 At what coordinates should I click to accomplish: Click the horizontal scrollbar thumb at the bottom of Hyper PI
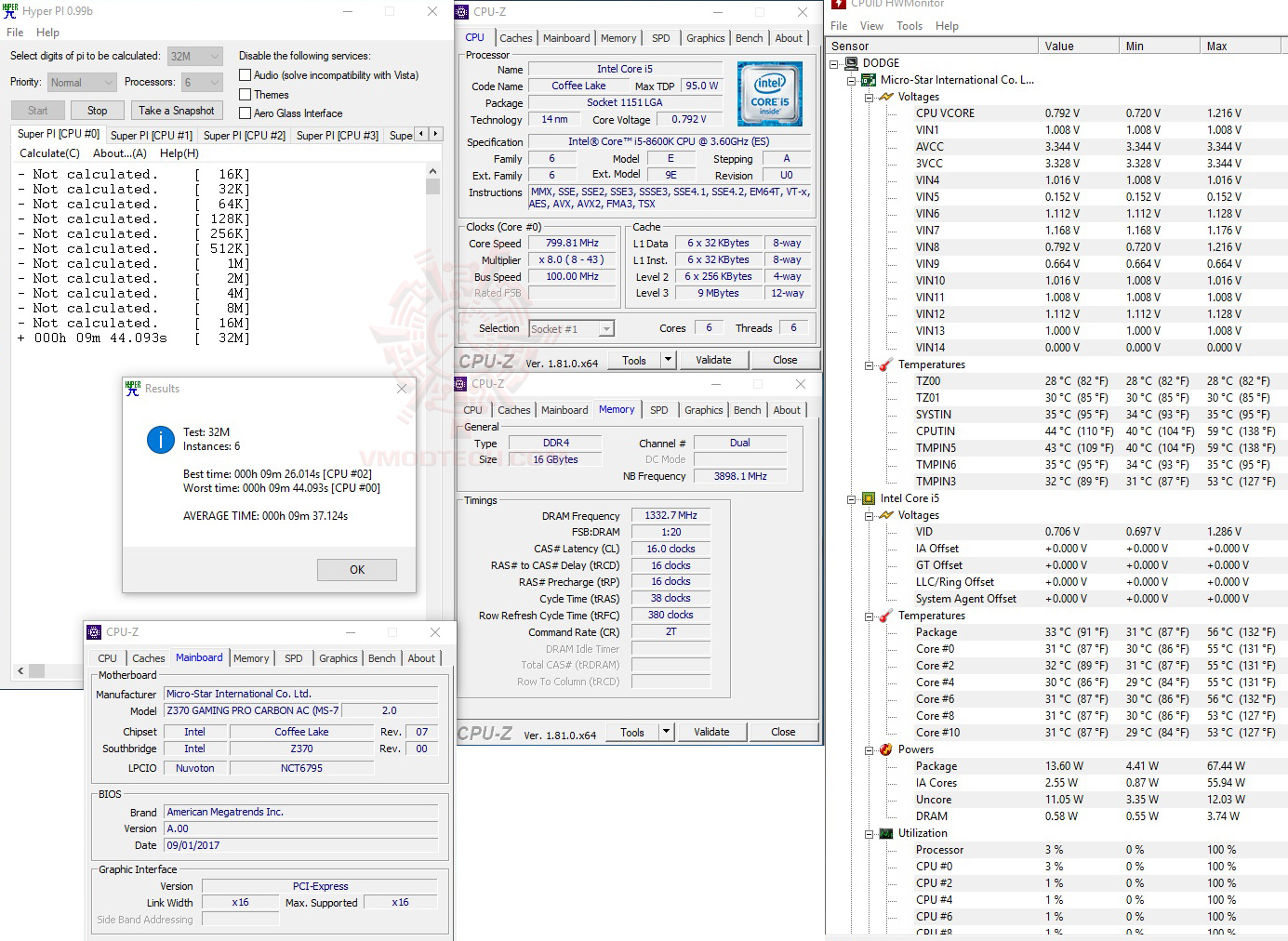click(36, 670)
